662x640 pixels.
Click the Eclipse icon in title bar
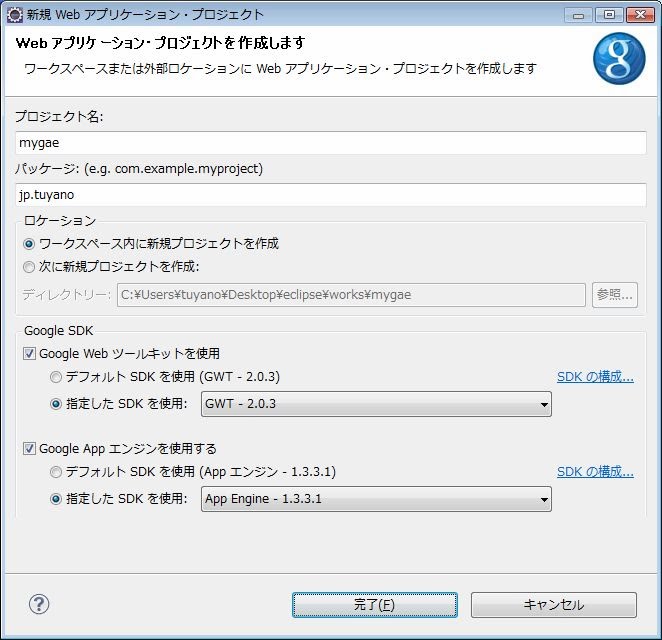[x=15, y=15]
